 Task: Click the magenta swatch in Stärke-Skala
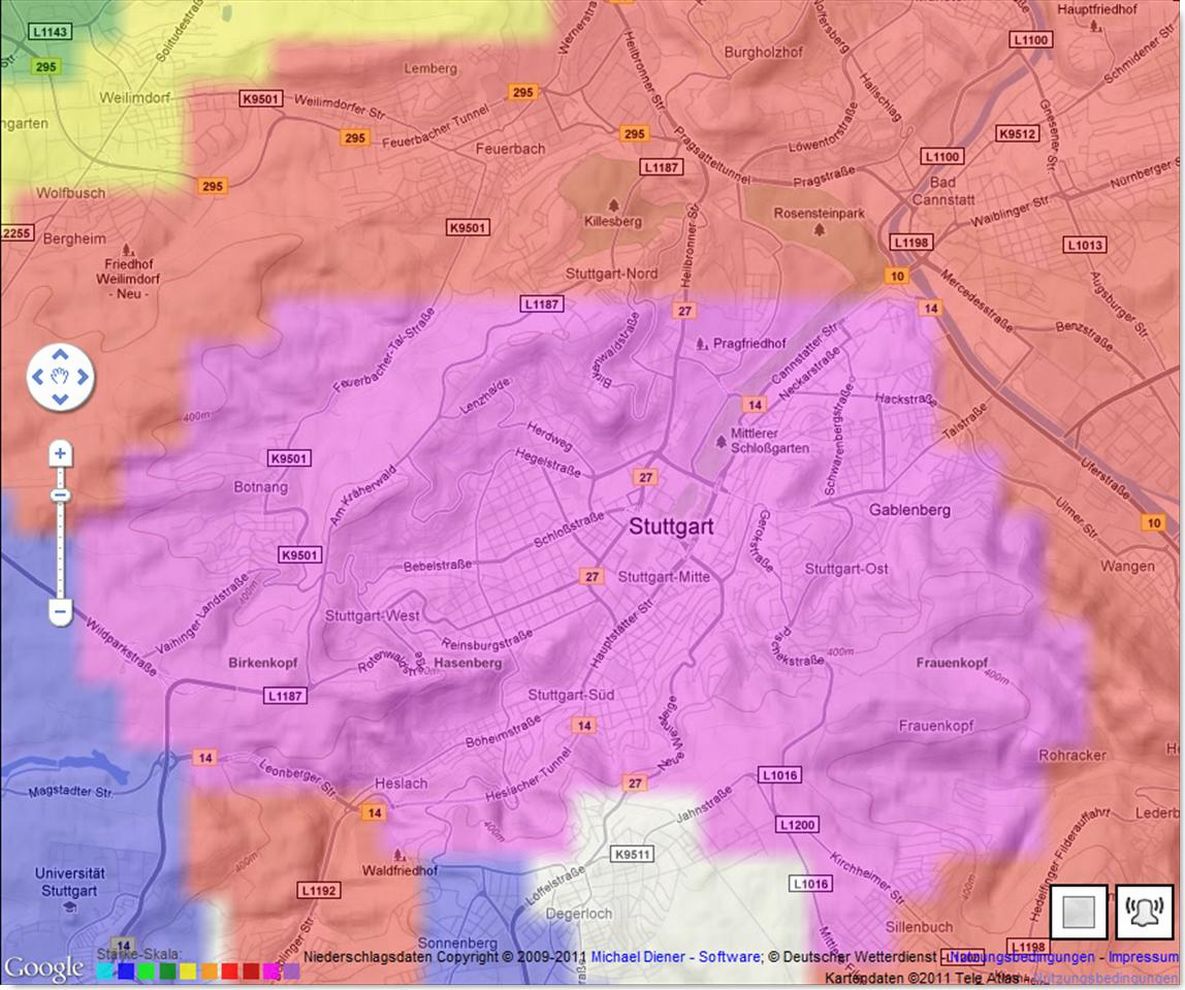click(271, 970)
